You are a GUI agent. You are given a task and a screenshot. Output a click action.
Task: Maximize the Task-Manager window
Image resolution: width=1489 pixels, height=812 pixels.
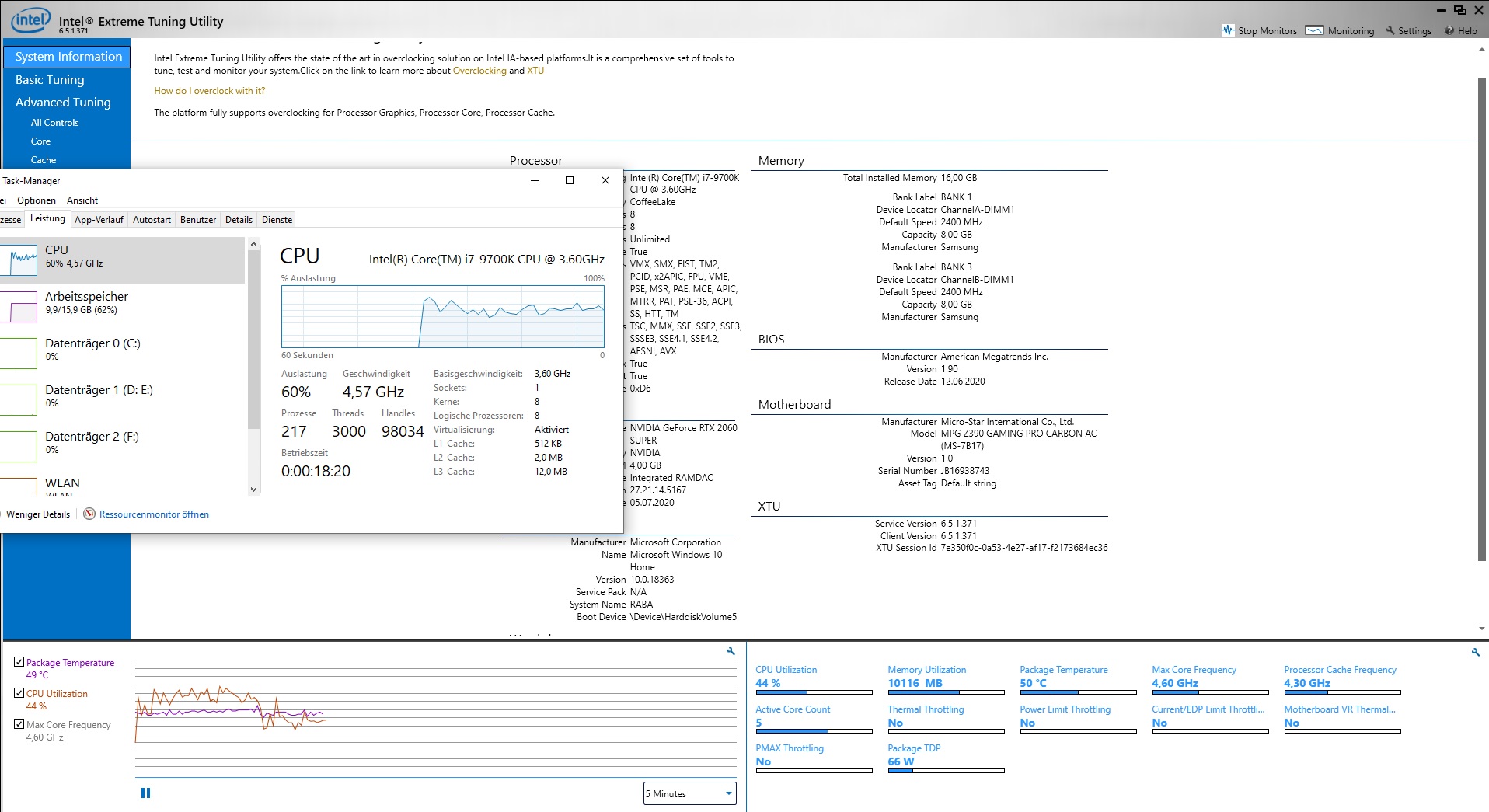(570, 180)
